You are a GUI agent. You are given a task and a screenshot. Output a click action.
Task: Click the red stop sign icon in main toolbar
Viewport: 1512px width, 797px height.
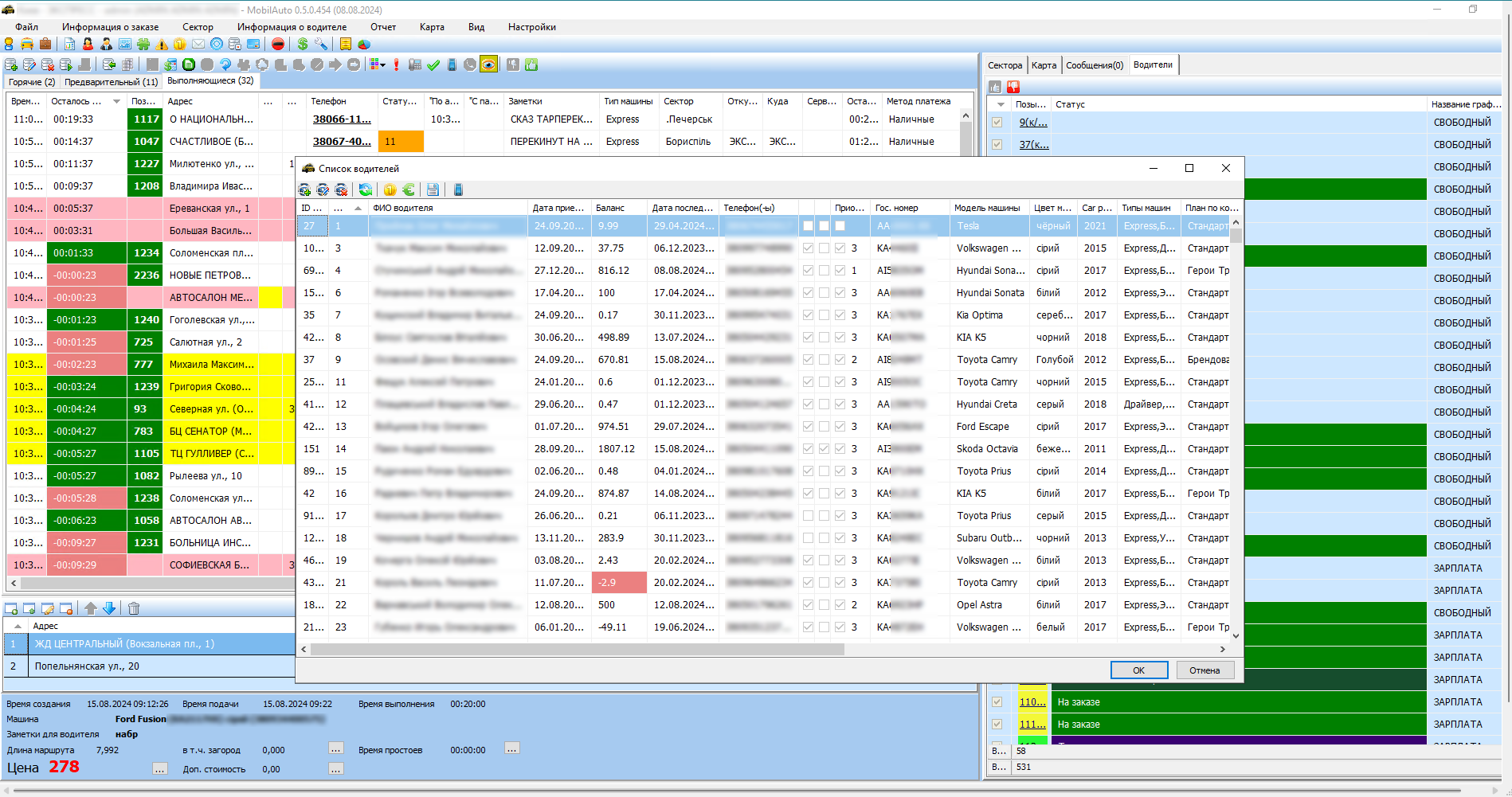point(278,45)
